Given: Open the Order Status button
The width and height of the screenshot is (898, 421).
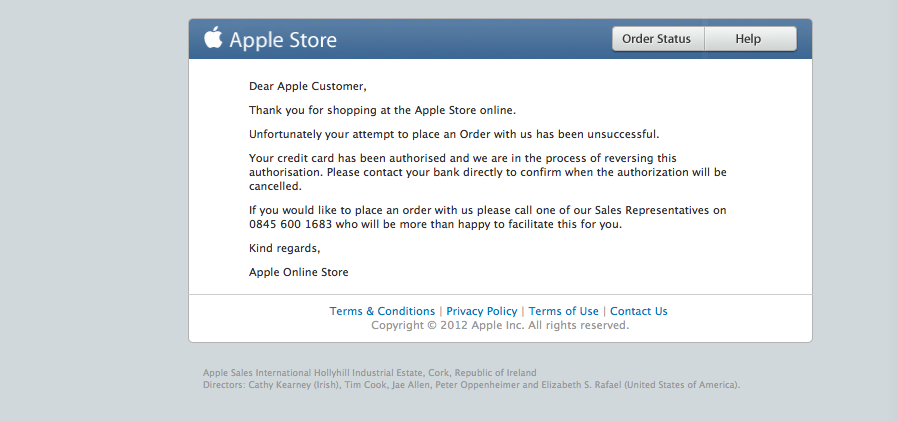Looking at the screenshot, I should (x=658, y=39).
